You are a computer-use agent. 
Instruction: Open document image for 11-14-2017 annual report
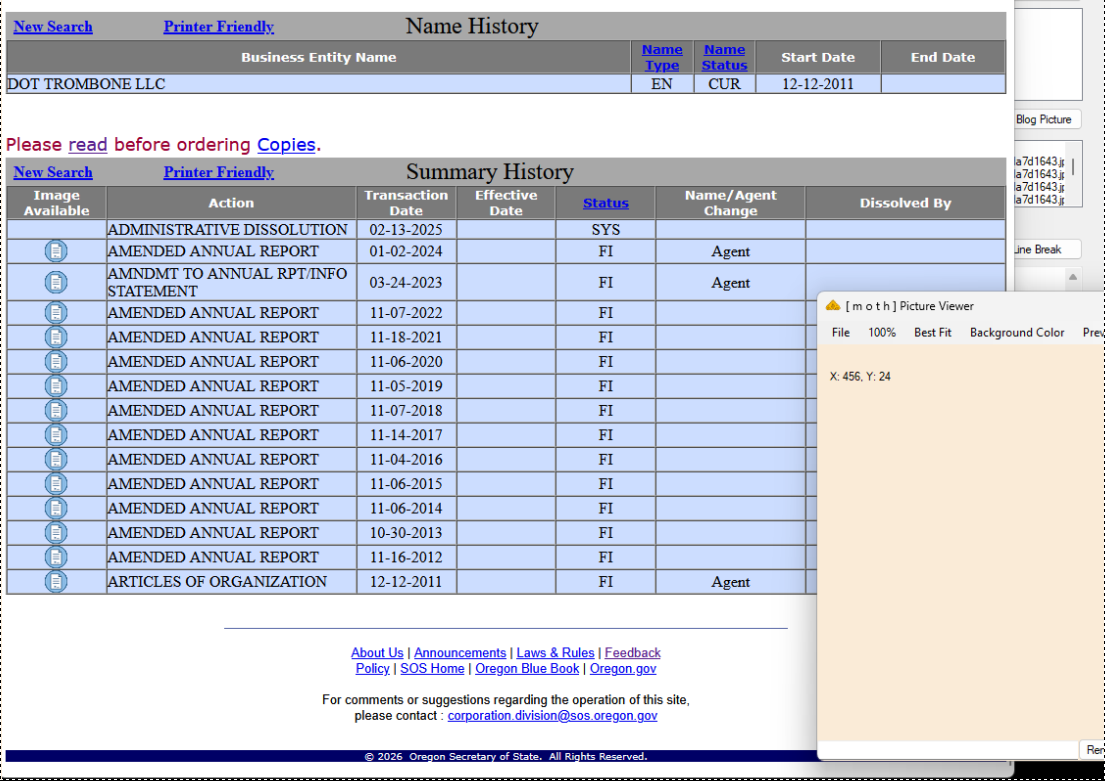point(56,435)
